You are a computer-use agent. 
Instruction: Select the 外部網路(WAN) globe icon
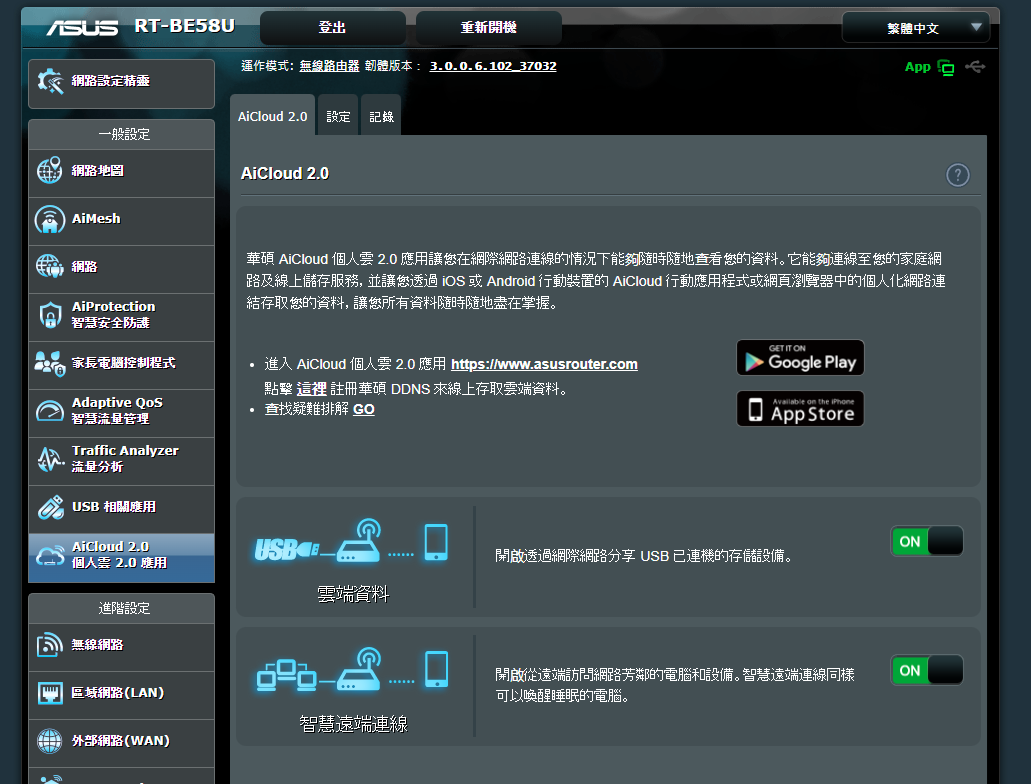point(50,741)
